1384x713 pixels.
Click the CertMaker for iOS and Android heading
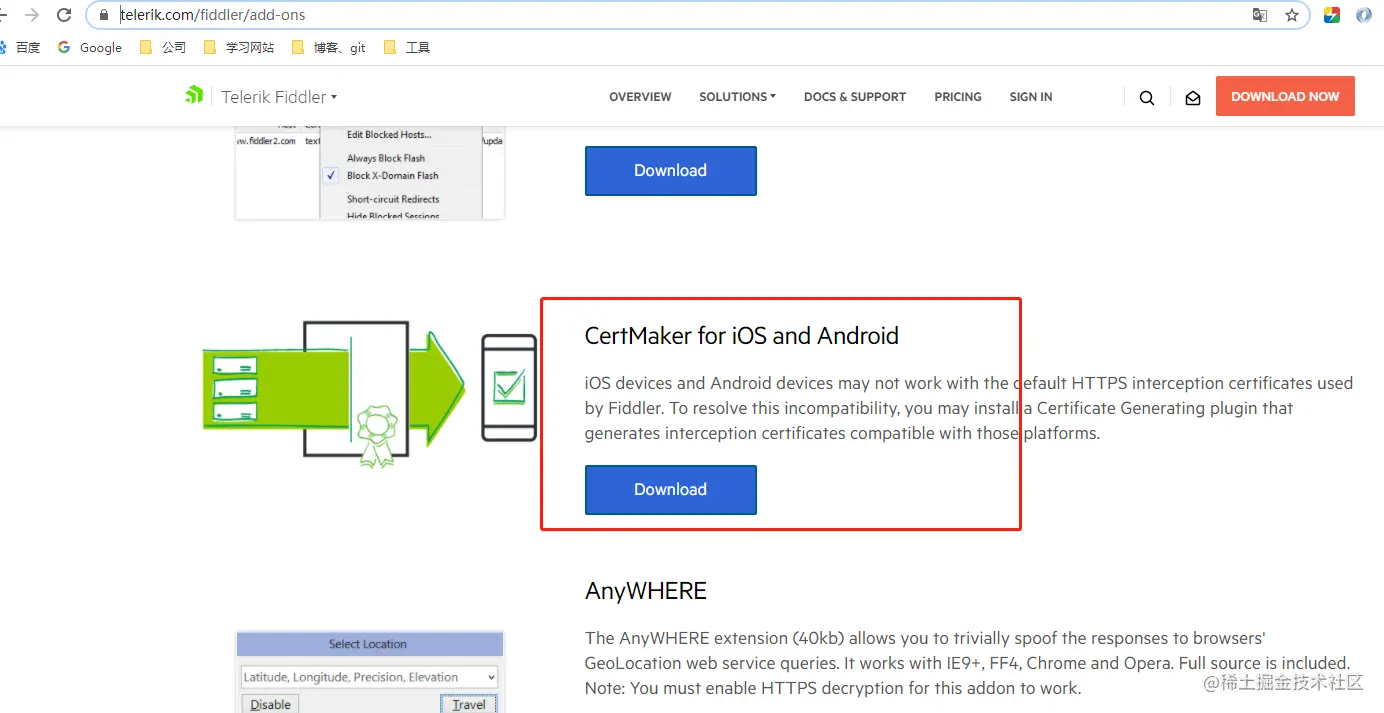point(741,336)
